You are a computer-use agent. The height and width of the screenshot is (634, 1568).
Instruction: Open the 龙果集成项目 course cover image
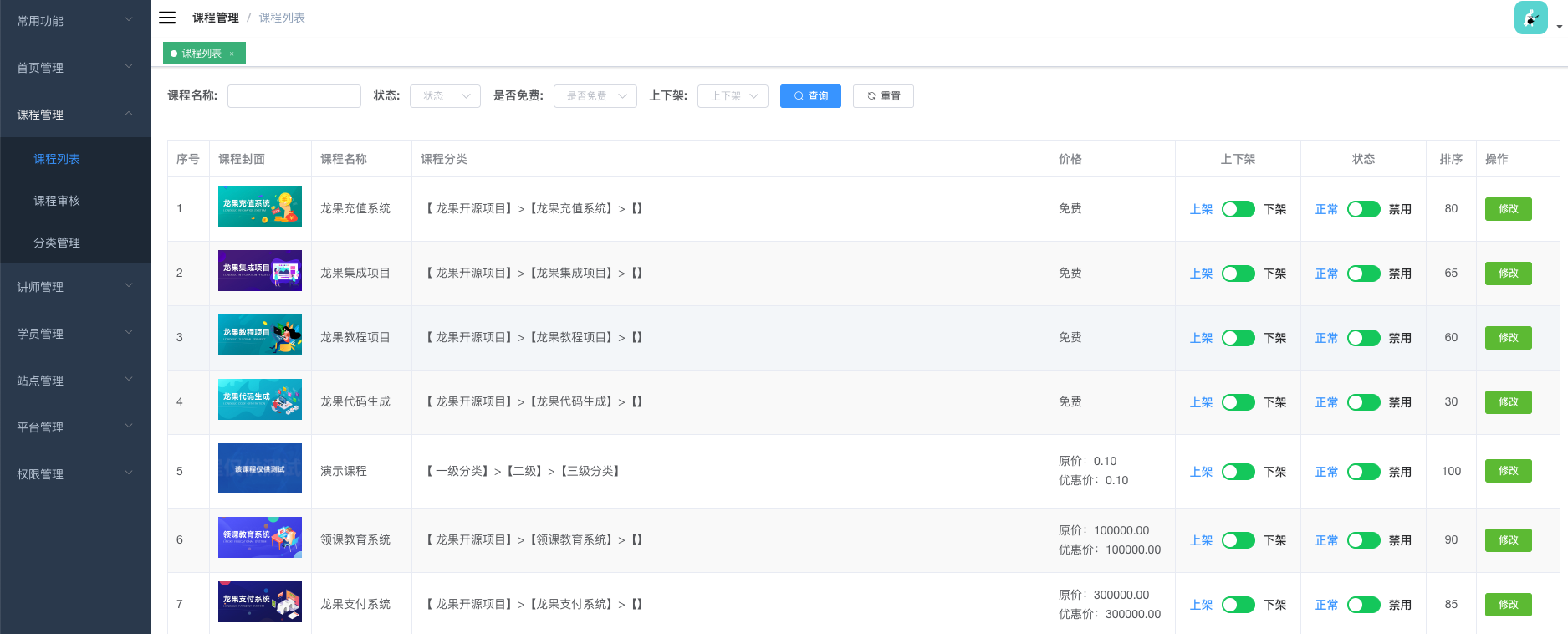click(260, 271)
